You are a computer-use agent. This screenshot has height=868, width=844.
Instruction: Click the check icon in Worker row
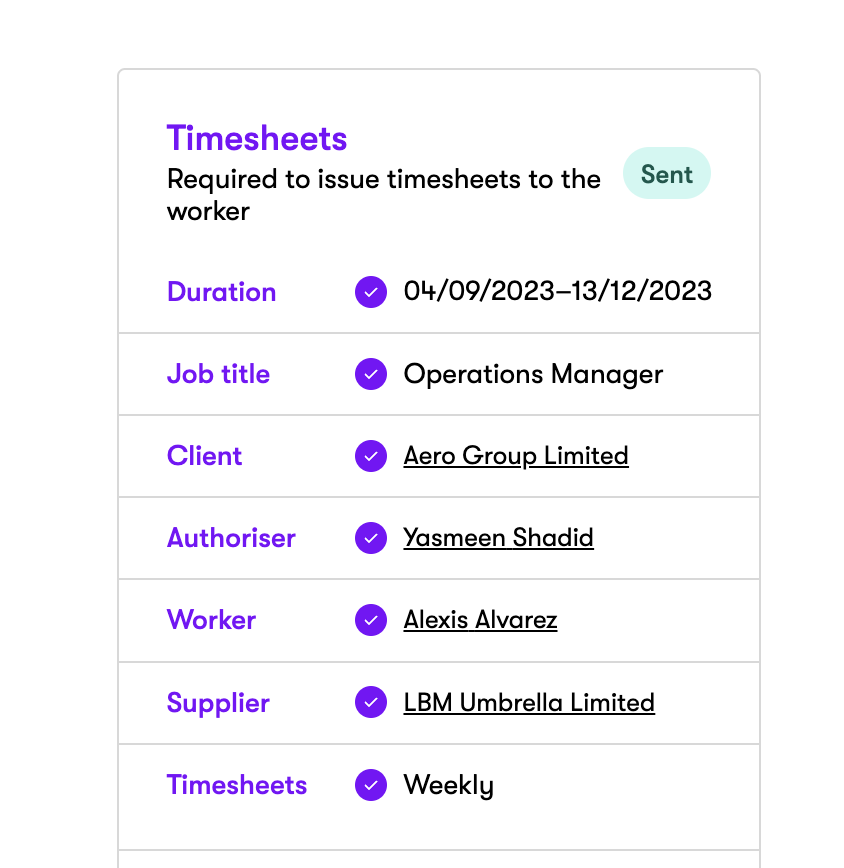[x=371, y=620]
